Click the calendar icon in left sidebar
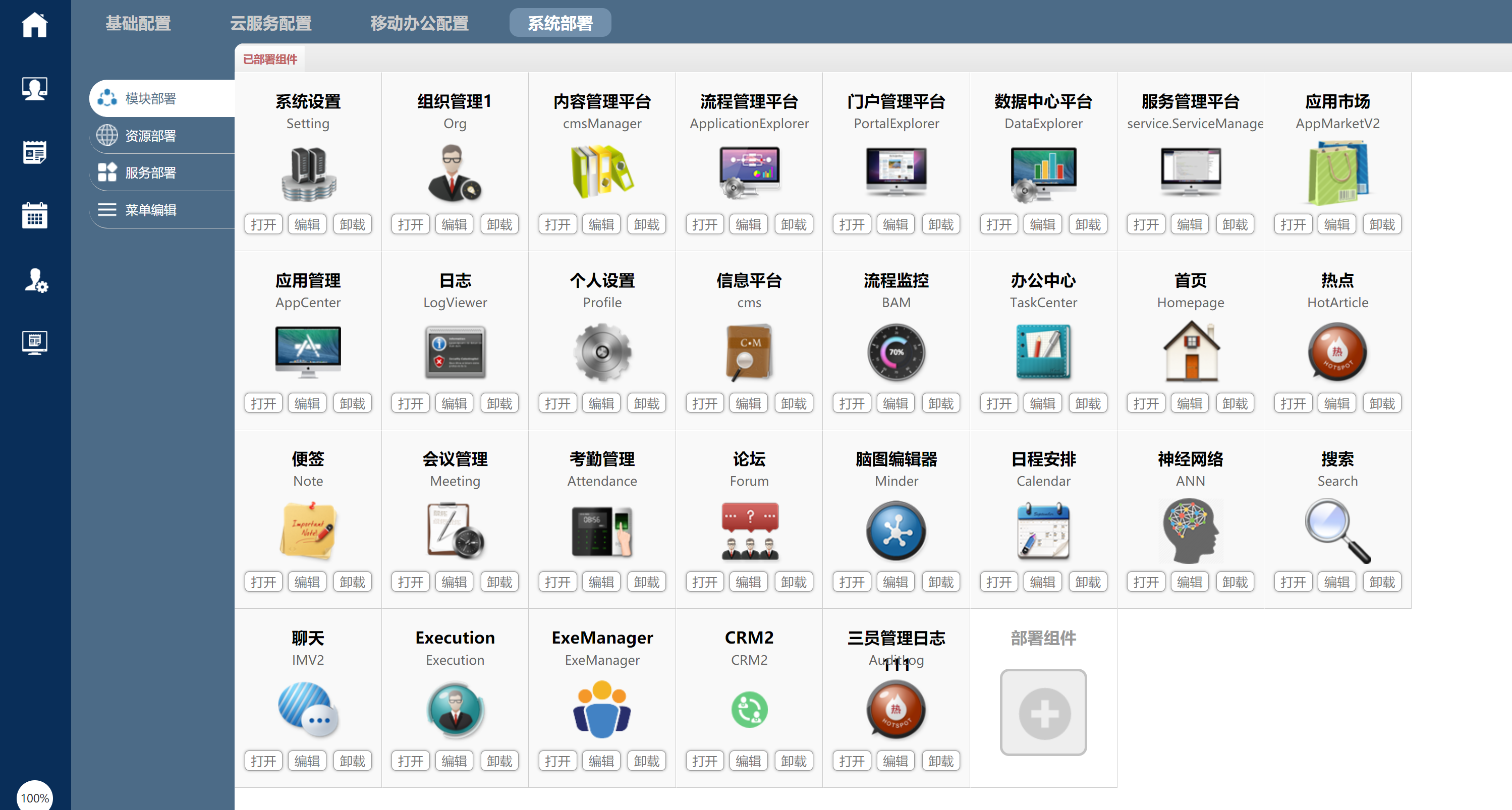Screen dimensions: 1512x810 coord(34,215)
